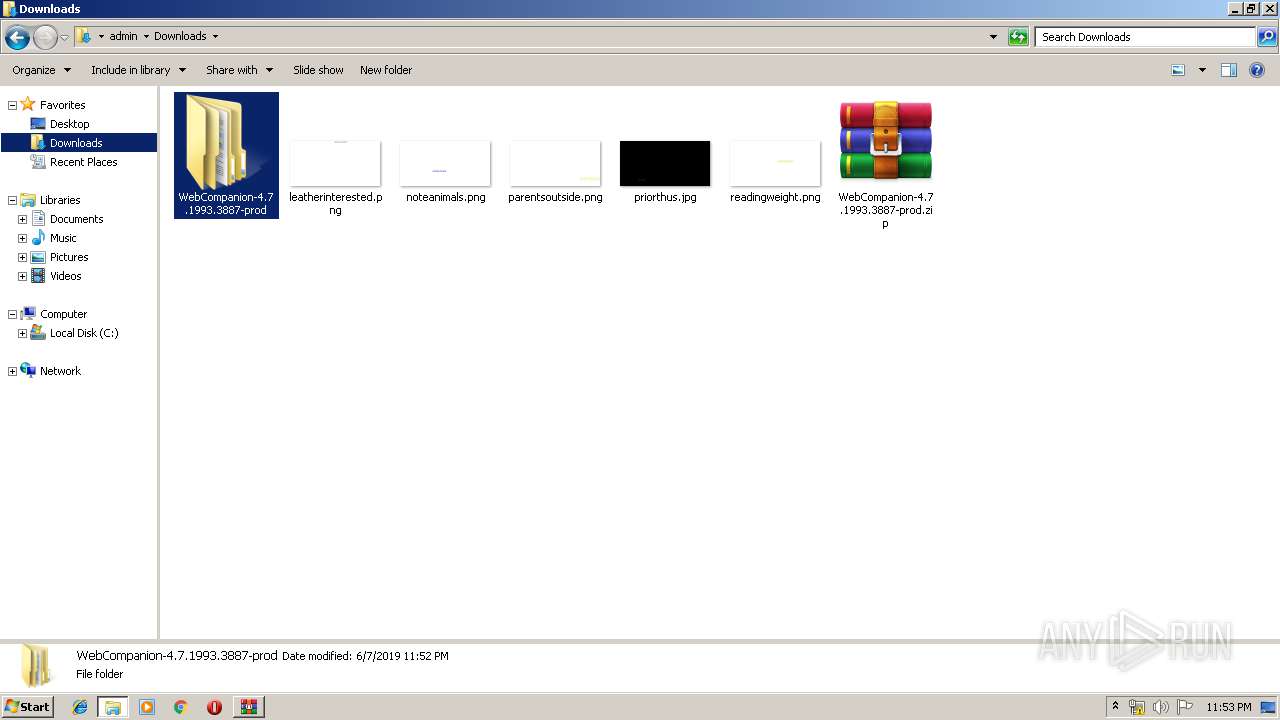Open the view options dropdown arrow

[x=1202, y=70]
